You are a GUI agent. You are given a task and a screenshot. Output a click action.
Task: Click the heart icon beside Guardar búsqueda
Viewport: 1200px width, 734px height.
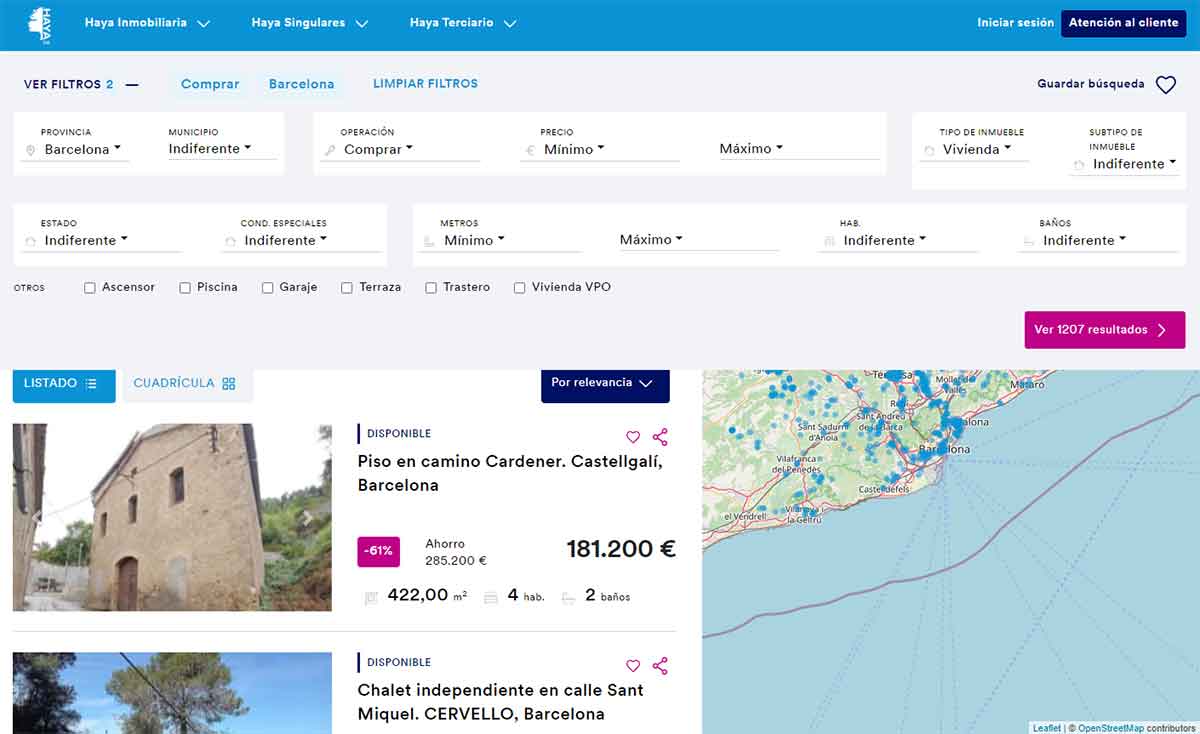(1166, 85)
